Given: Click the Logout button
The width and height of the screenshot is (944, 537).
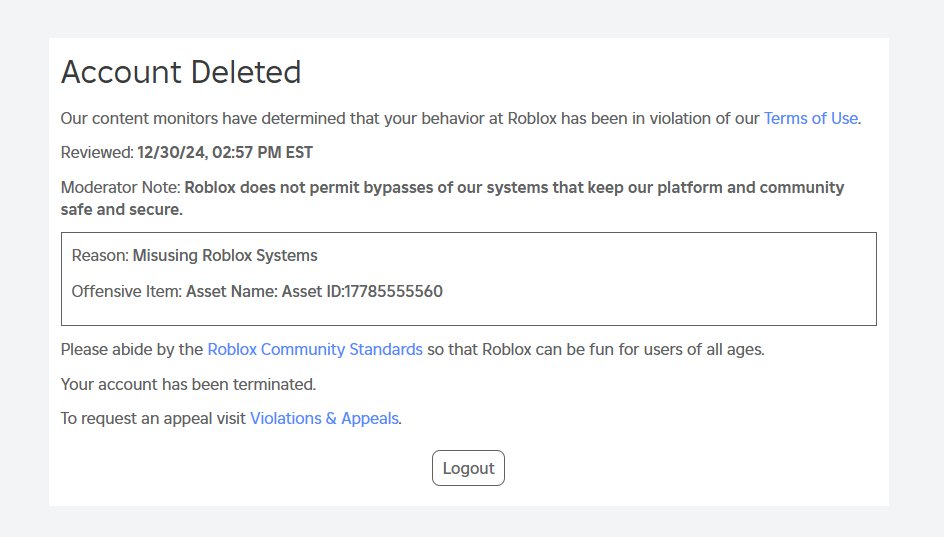Looking at the screenshot, I should point(468,468).
